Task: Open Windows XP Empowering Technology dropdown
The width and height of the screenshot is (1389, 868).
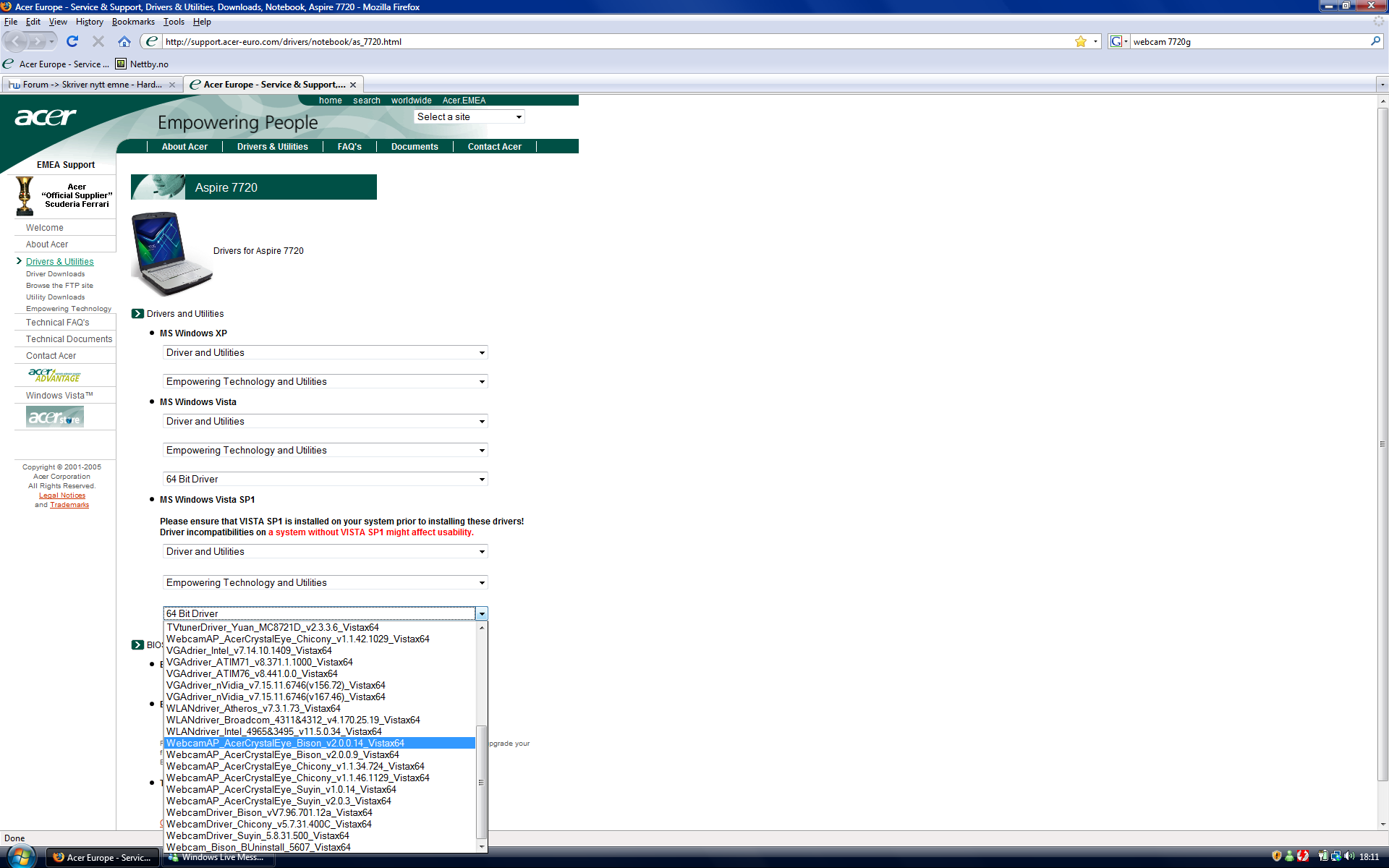Action: [x=326, y=381]
